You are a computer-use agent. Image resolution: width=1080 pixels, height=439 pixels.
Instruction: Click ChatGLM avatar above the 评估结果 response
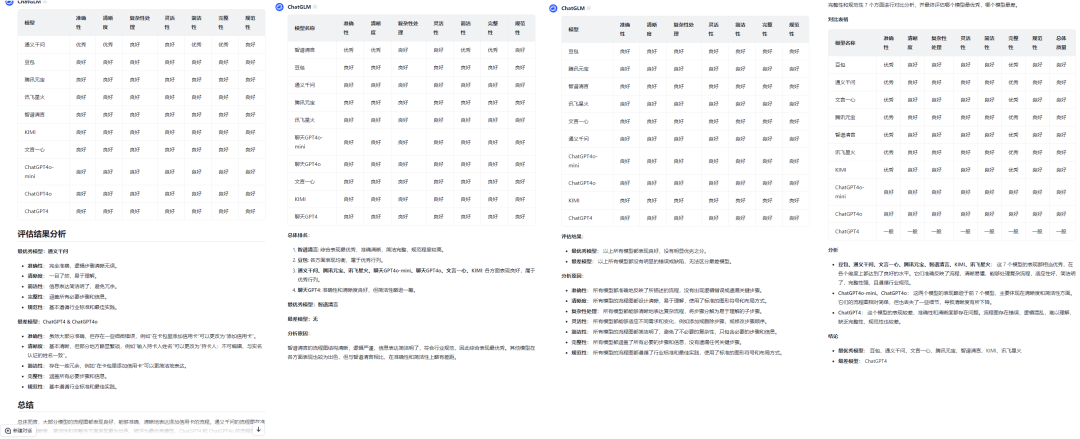553,8
